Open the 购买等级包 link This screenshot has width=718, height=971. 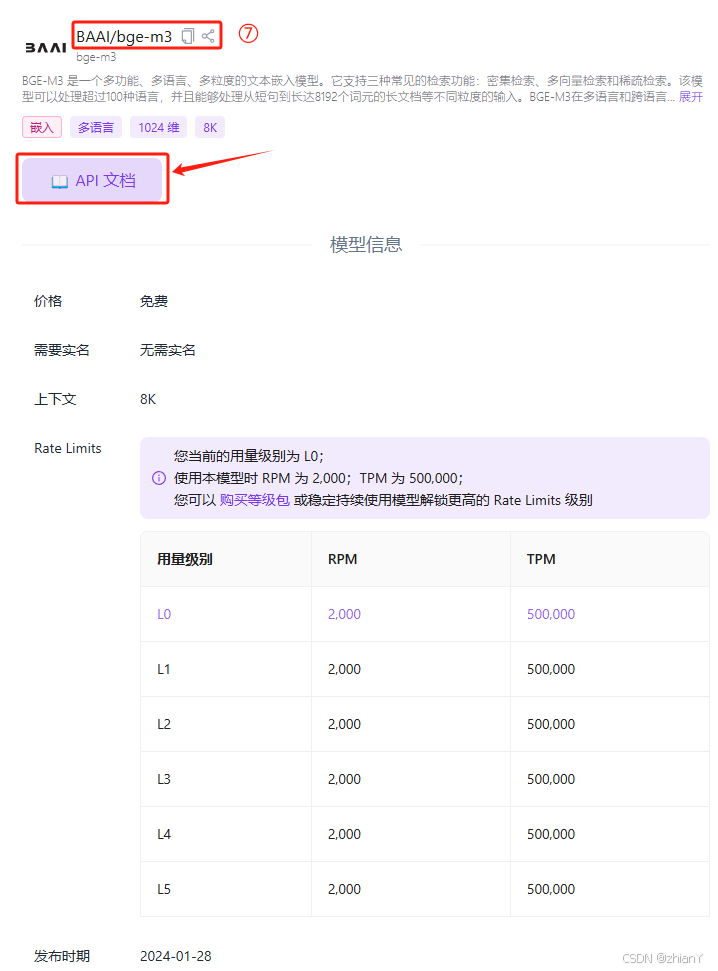[x=255, y=500]
